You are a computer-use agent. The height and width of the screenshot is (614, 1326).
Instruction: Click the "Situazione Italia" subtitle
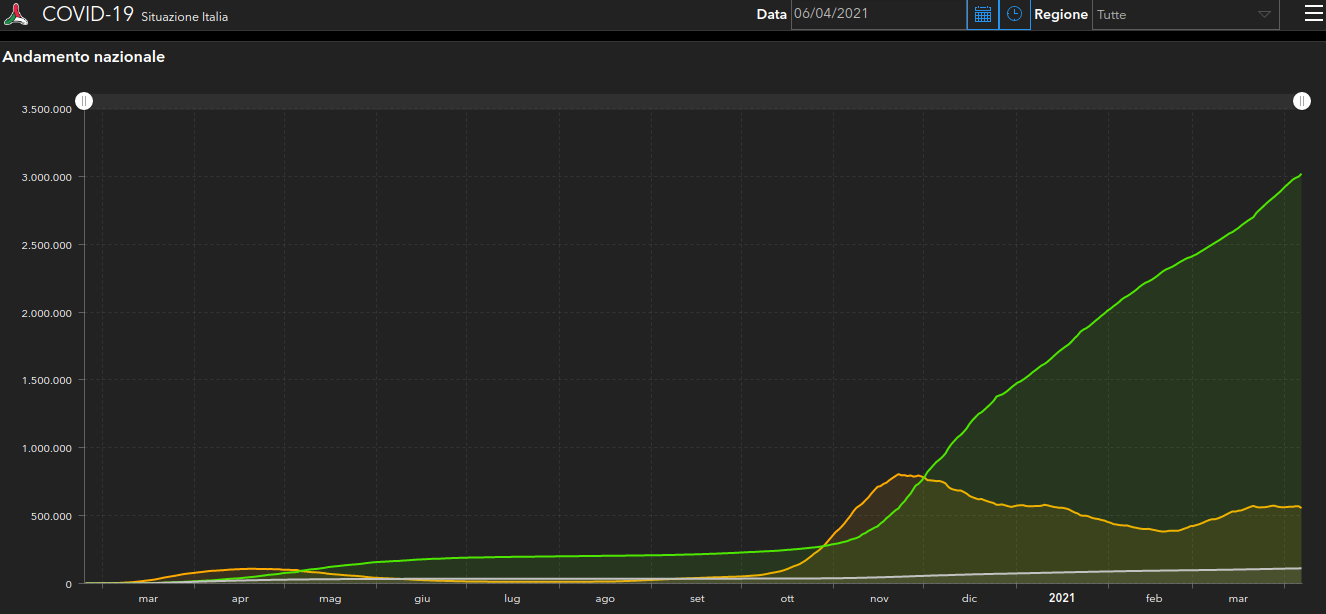point(184,17)
